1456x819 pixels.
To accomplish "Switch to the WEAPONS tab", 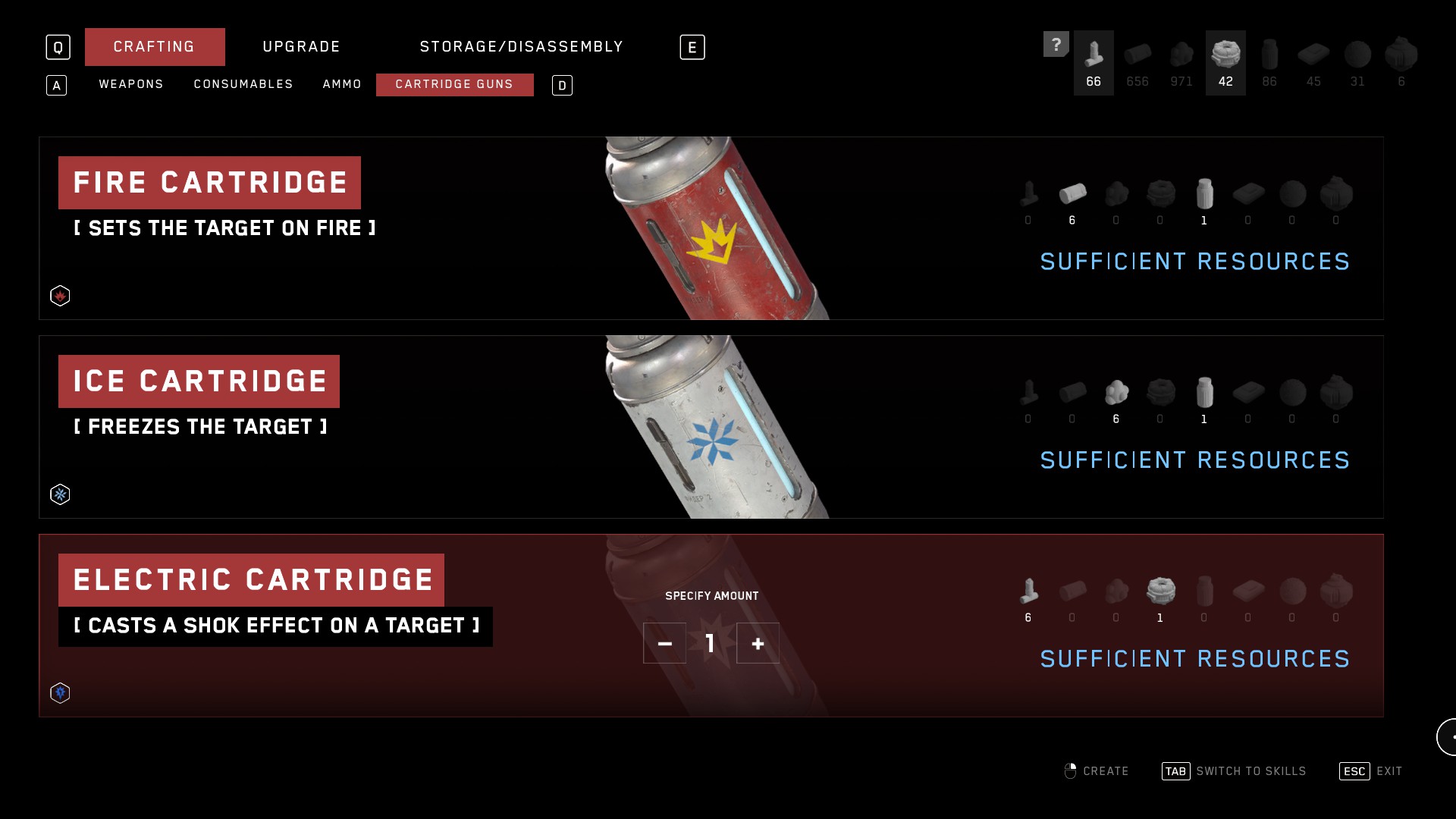I will (131, 84).
